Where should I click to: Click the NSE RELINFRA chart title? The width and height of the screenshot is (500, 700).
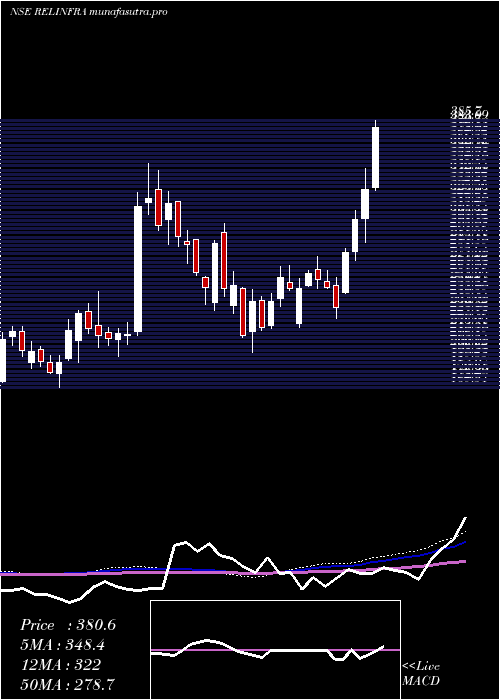tap(48, 12)
